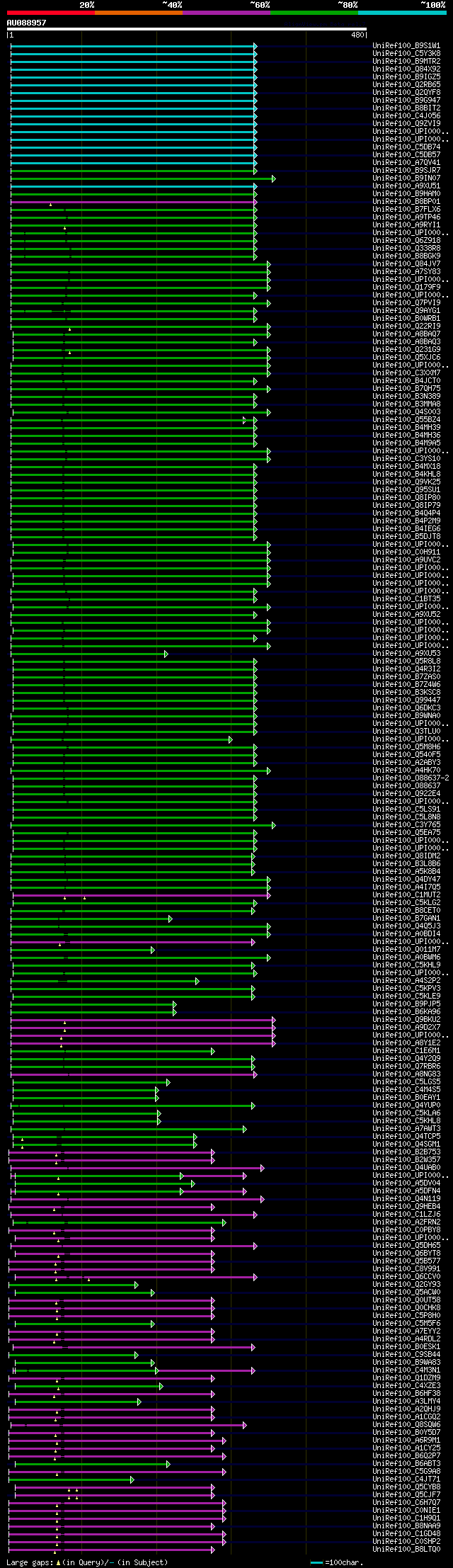Select the UniRef100_Q6CCV0 label

pyautogui.click(x=406, y=1277)
